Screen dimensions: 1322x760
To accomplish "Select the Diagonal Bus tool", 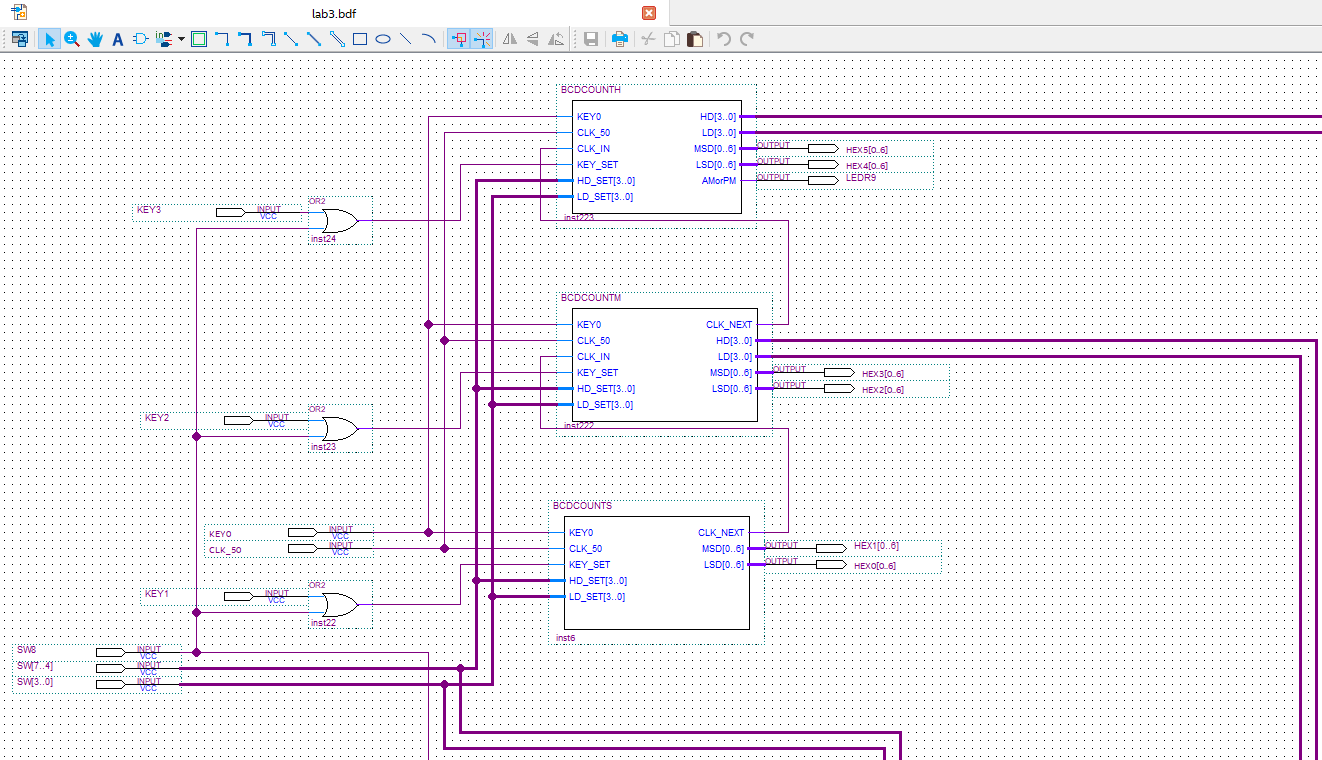I will (x=314, y=39).
